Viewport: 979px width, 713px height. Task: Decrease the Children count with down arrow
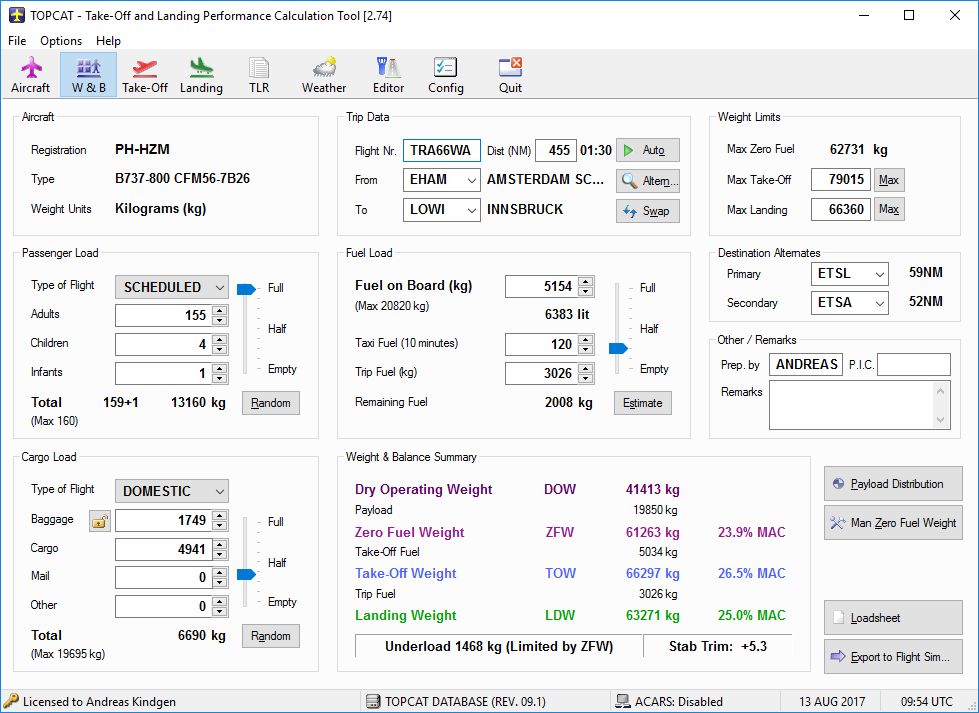(219, 350)
